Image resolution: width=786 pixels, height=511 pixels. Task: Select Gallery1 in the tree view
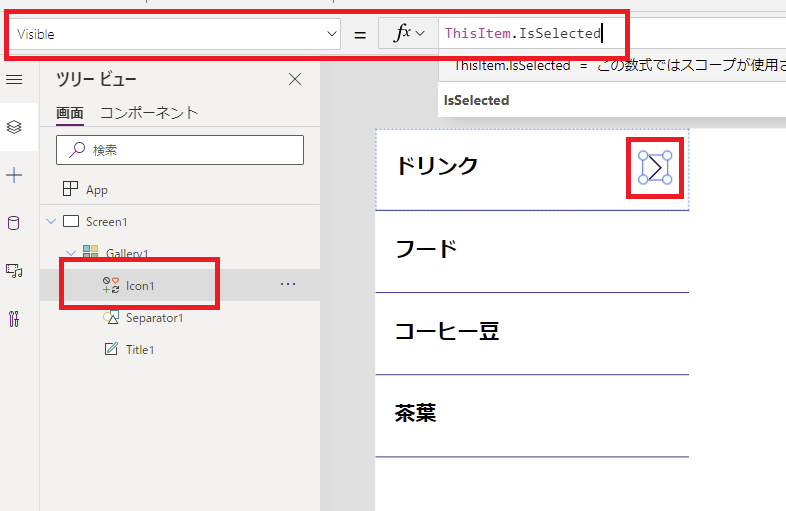(127, 253)
